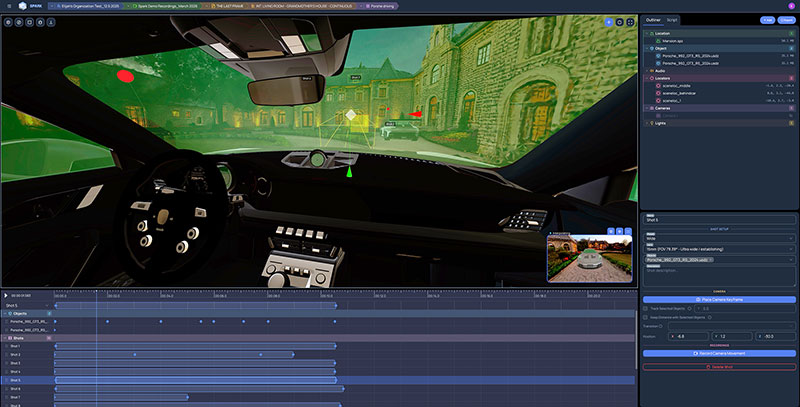Viewport: 800px width, 407px height.
Task: Switch to the Script tab
Action: 672,20
